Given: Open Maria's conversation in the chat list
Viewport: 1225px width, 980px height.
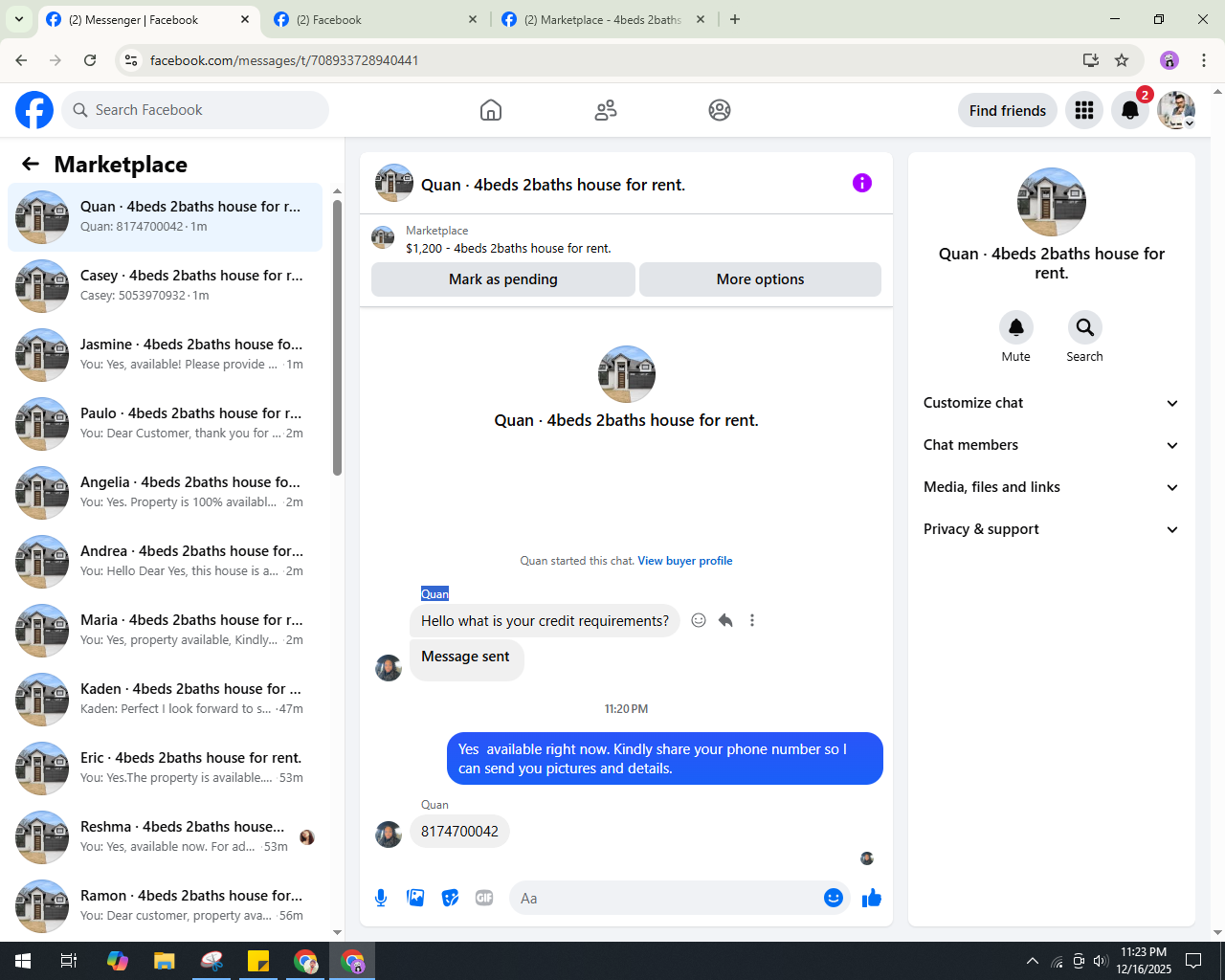Looking at the screenshot, I should point(165,631).
